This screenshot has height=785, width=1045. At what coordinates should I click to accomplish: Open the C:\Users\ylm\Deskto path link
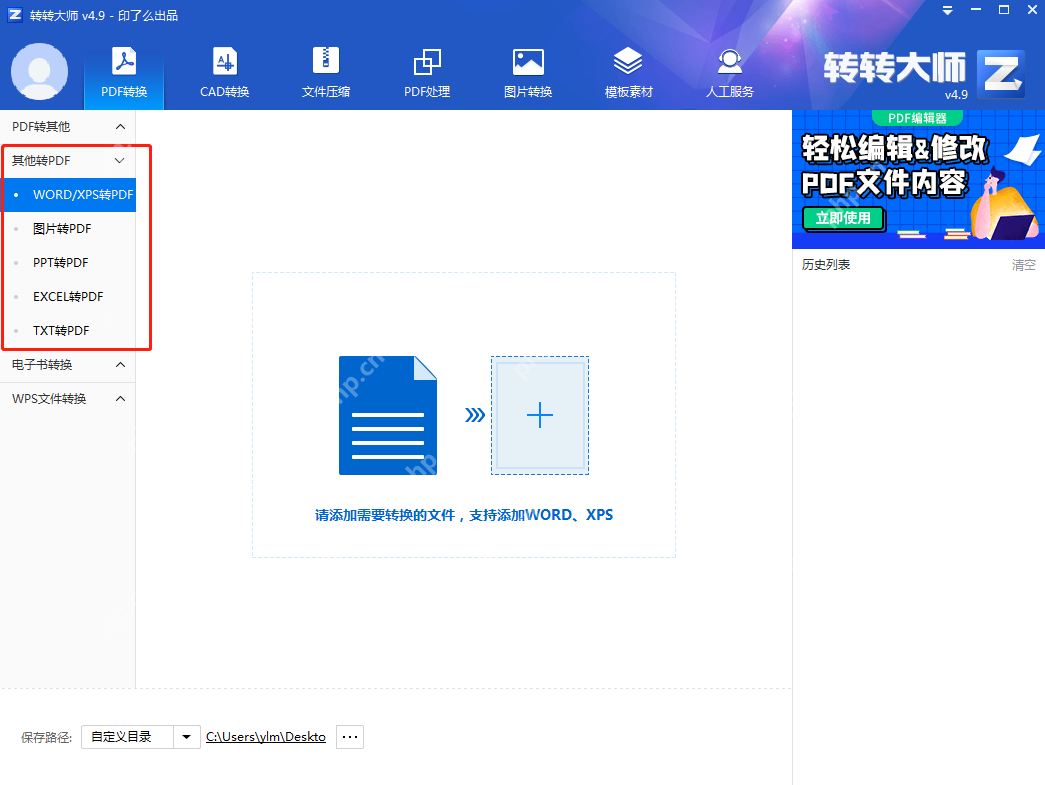(x=266, y=737)
